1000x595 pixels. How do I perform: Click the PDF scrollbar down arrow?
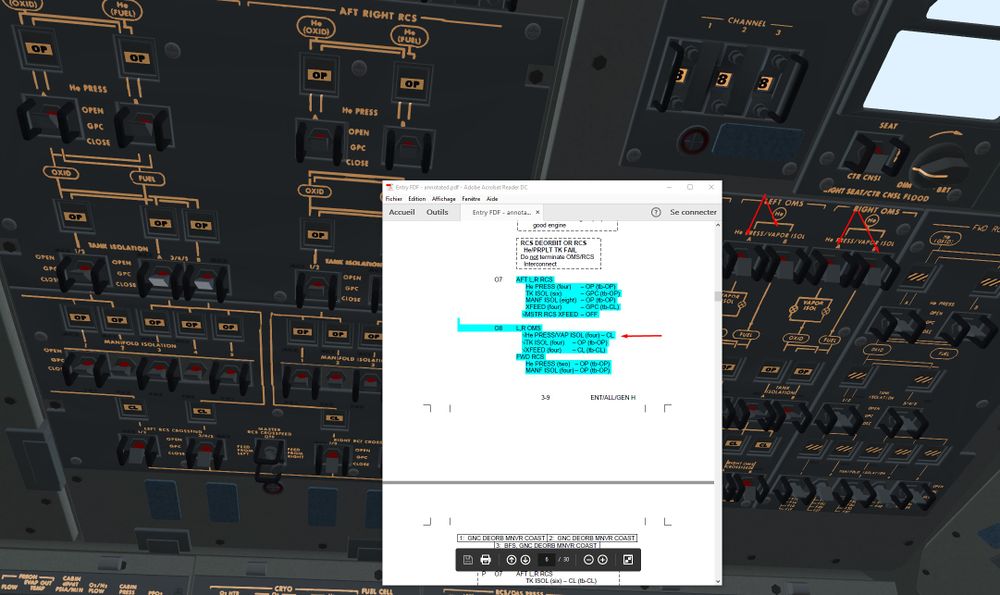(718, 581)
